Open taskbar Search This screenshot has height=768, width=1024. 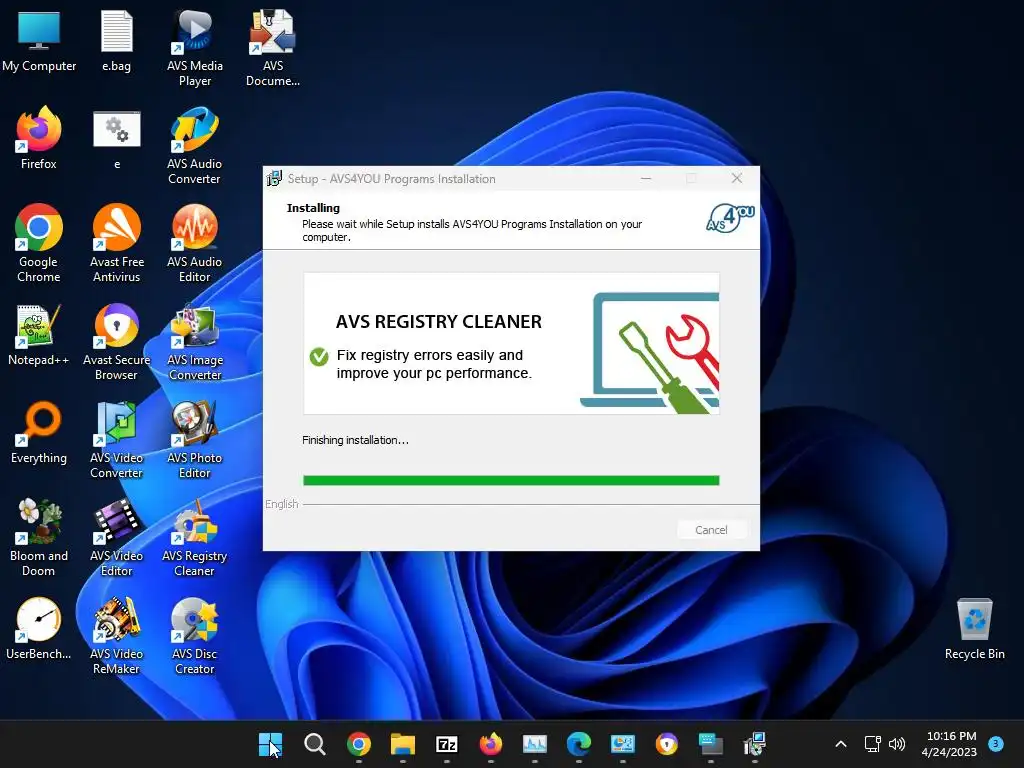click(315, 744)
